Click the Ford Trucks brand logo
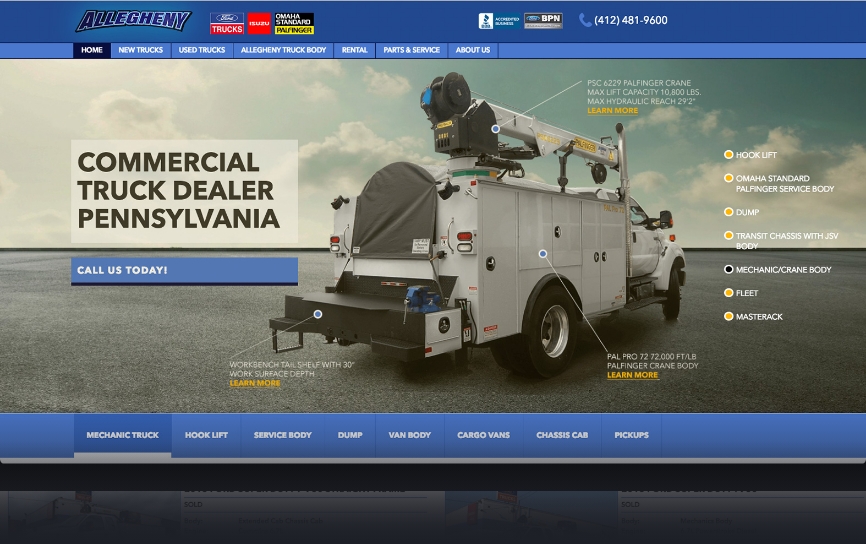This screenshot has width=866, height=544. (x=226, y=23)
